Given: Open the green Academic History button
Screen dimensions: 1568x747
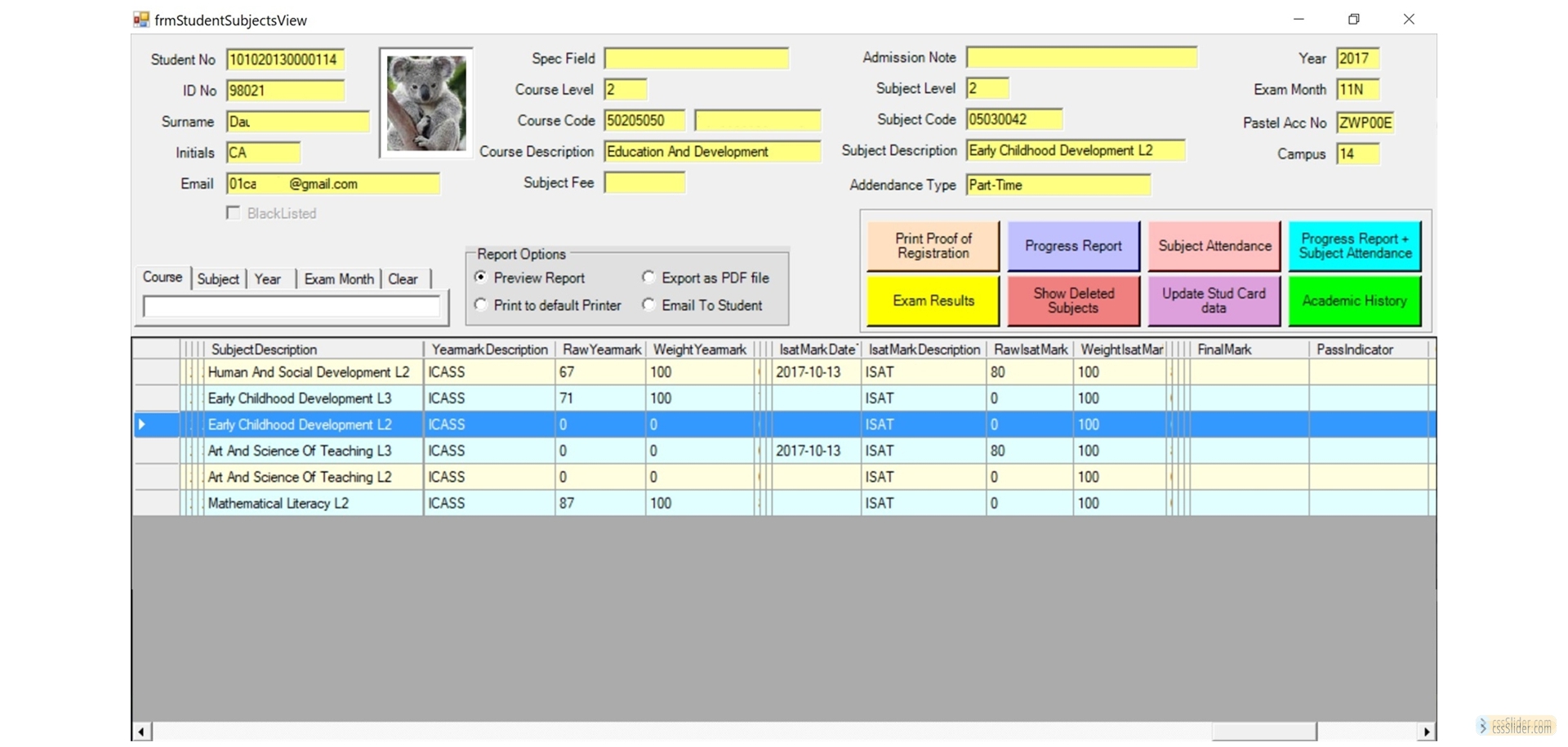Looking at the screenshot, I should (x=1354, y=301).
